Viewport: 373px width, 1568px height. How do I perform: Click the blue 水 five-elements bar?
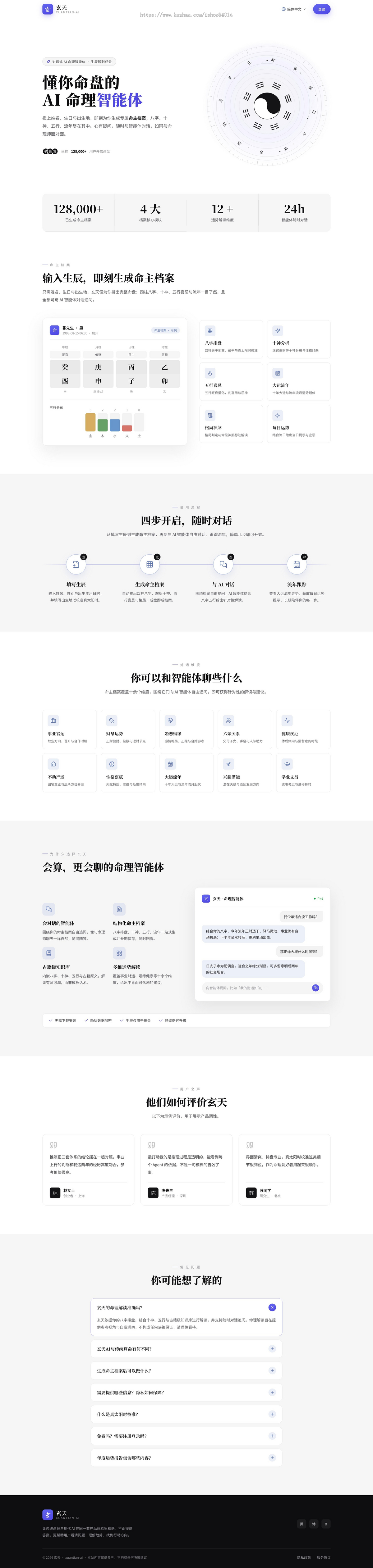coord(115,425)
